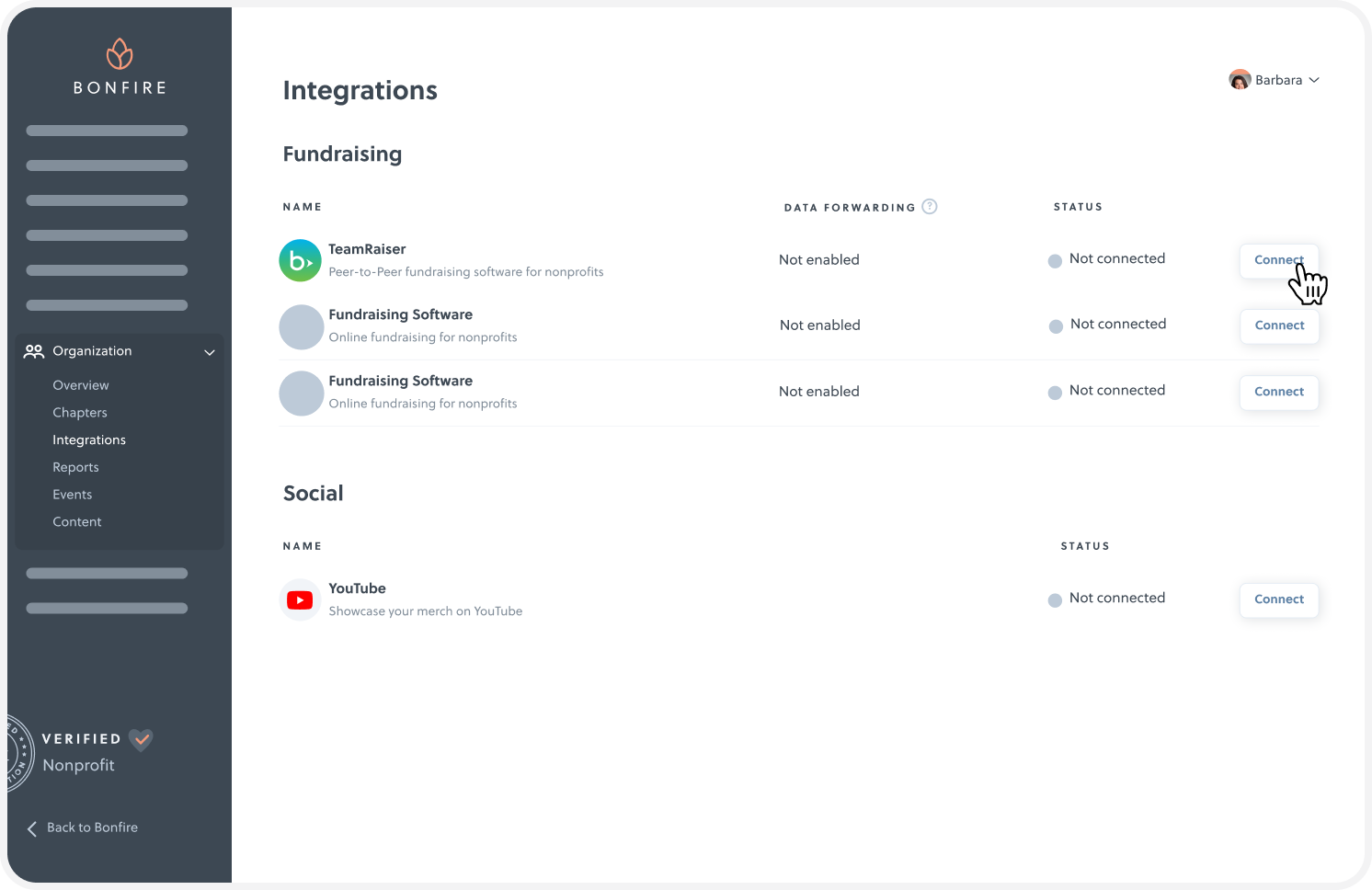Click the first Fundraising Software placeholder icon
1372x890 pixels.
tap(301, 326)
